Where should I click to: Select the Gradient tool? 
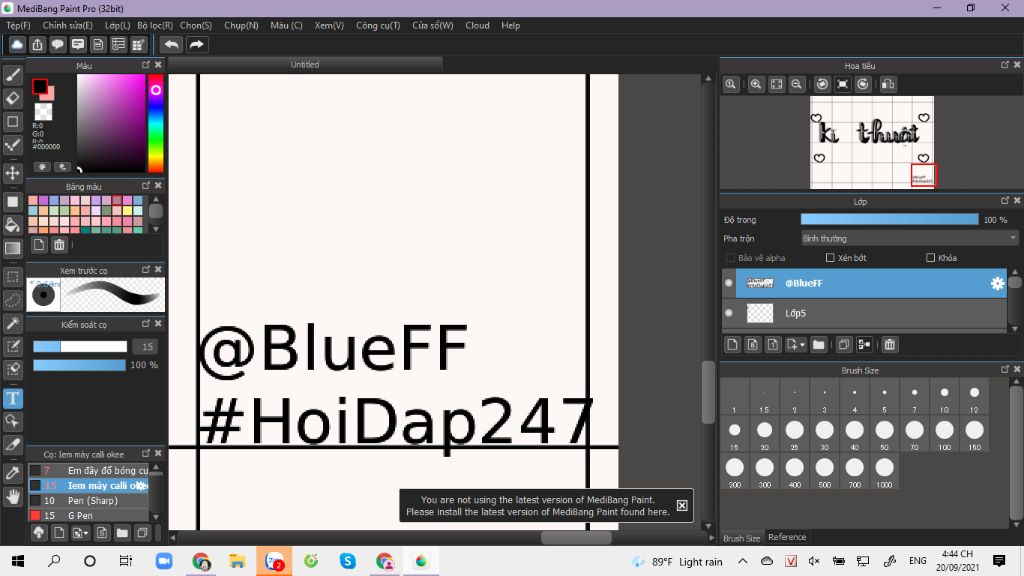[x=12, y=248]
